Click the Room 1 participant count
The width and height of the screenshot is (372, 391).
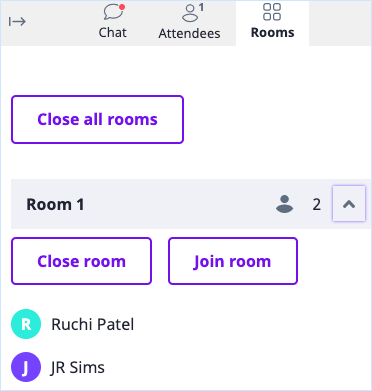317,204
